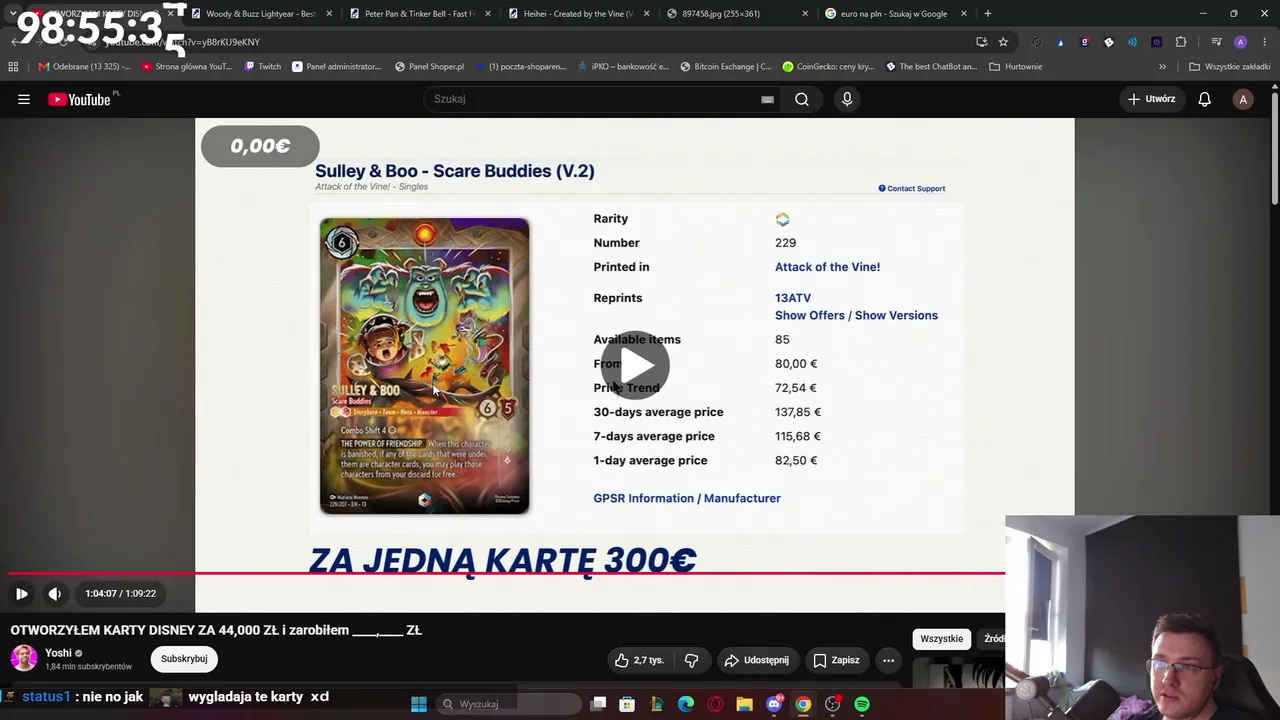This screenshot has height=720, width=1280.
Task: Click the YouTube search magnifier button
Action: [802, 99]
